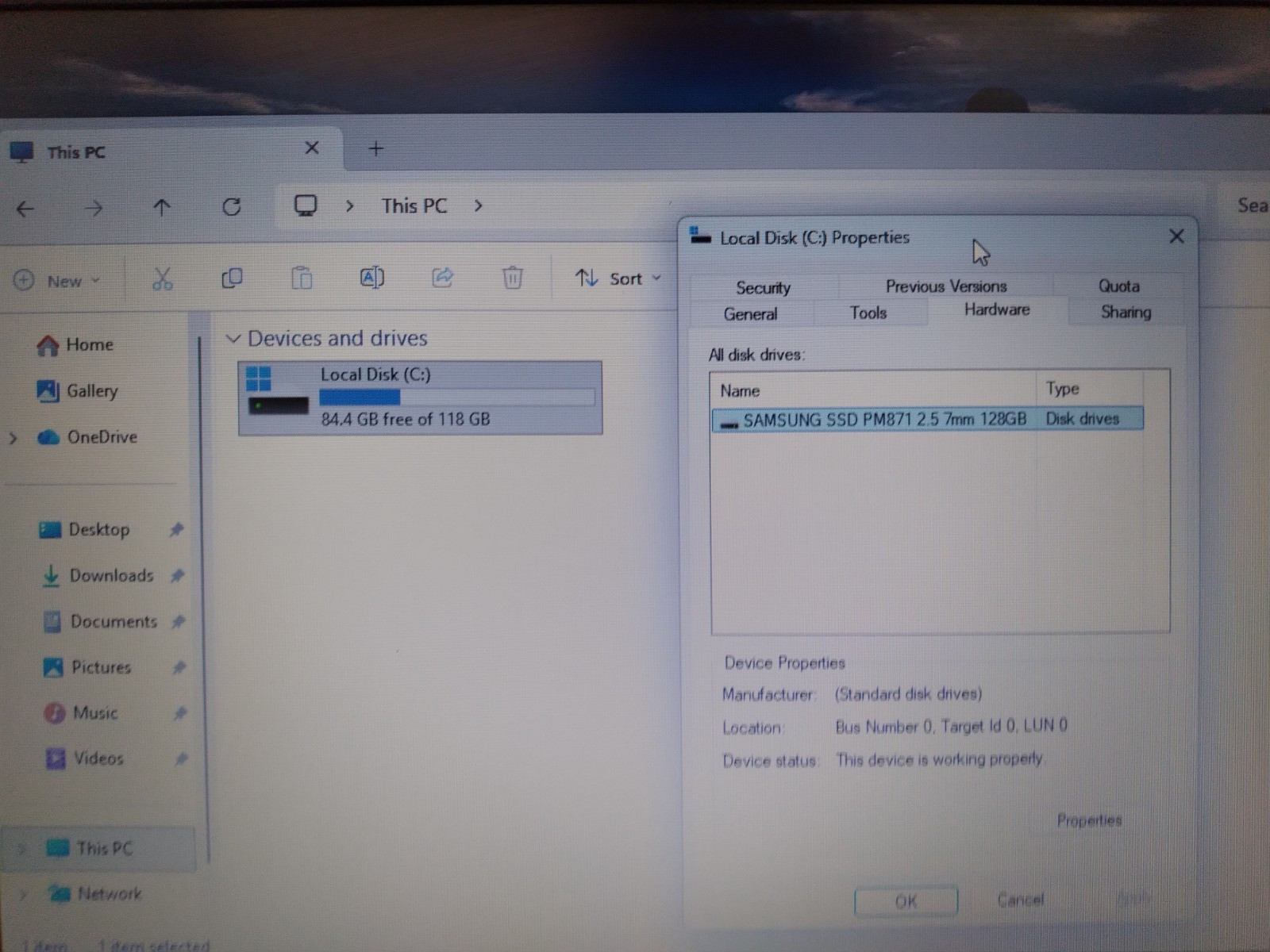Refresh the This PC view
Viewport: 1270px width, 952px height.
232,207
